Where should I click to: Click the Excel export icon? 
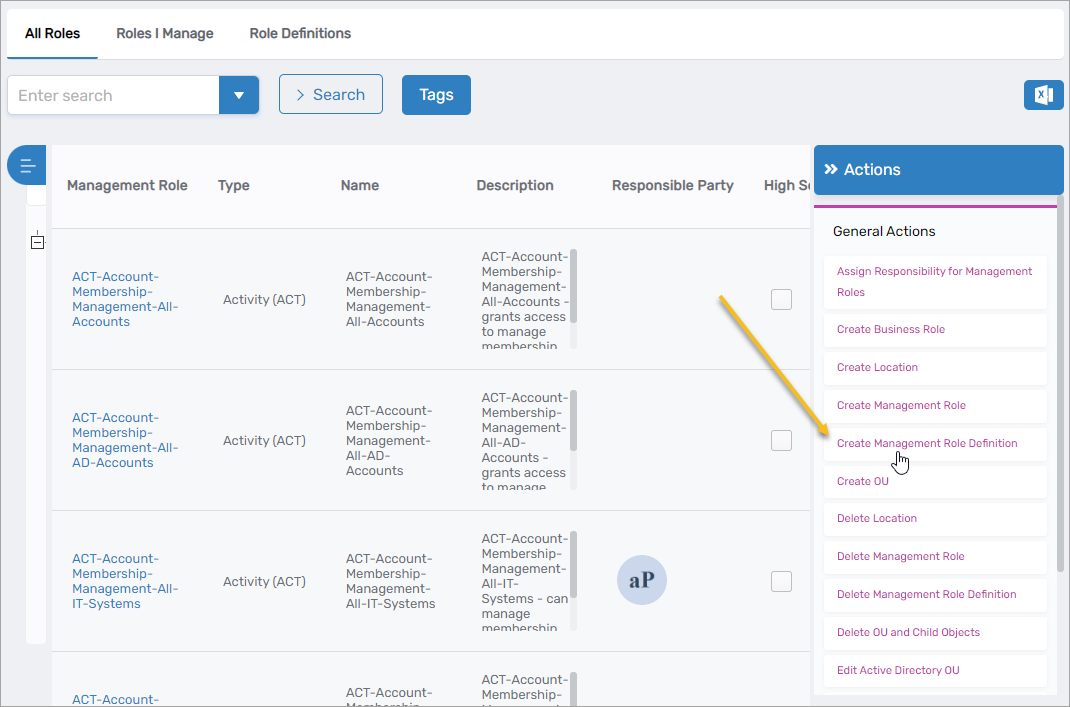pos(1043,95)
